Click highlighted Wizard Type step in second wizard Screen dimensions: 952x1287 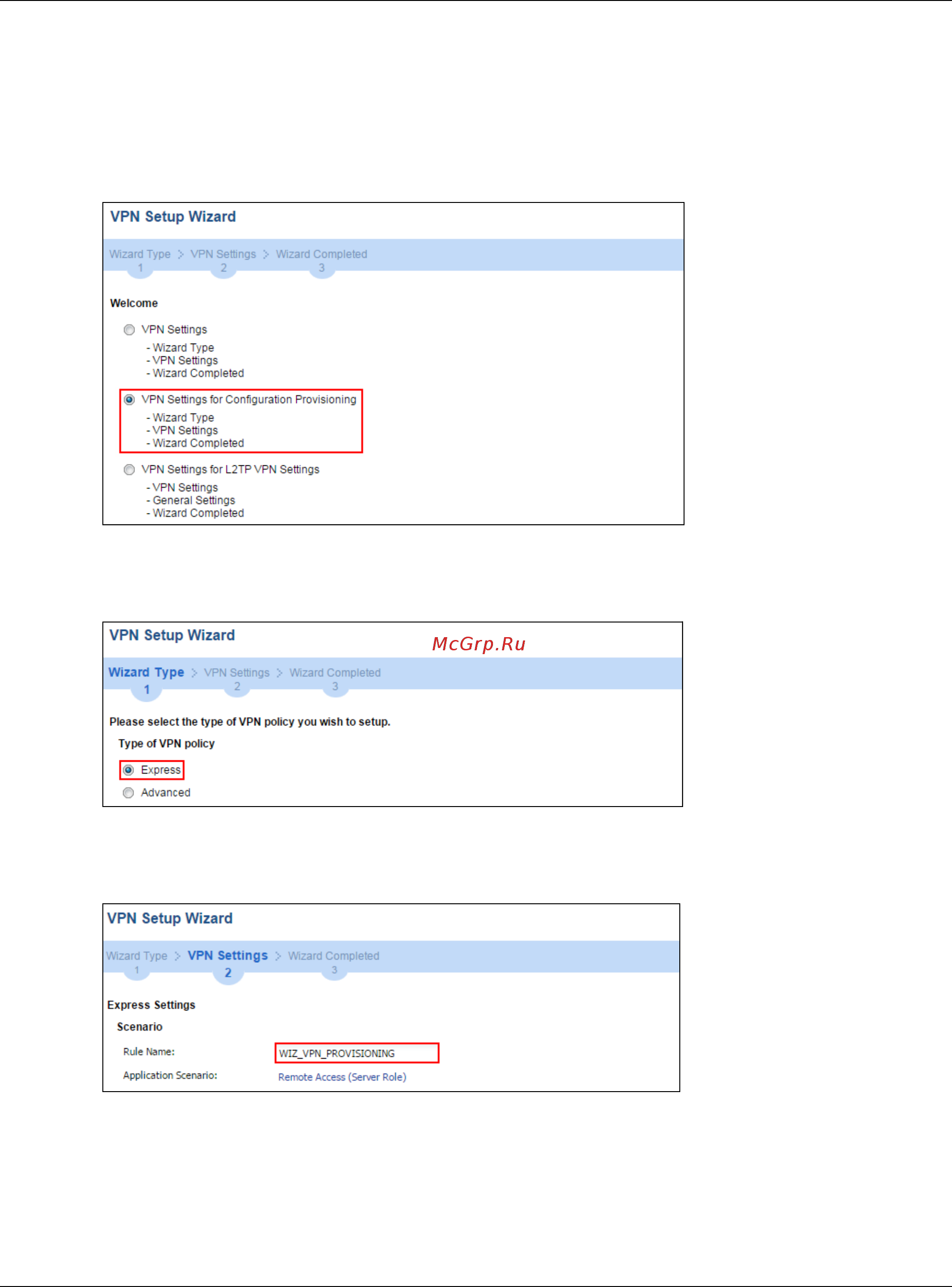[x=146, y=673]
